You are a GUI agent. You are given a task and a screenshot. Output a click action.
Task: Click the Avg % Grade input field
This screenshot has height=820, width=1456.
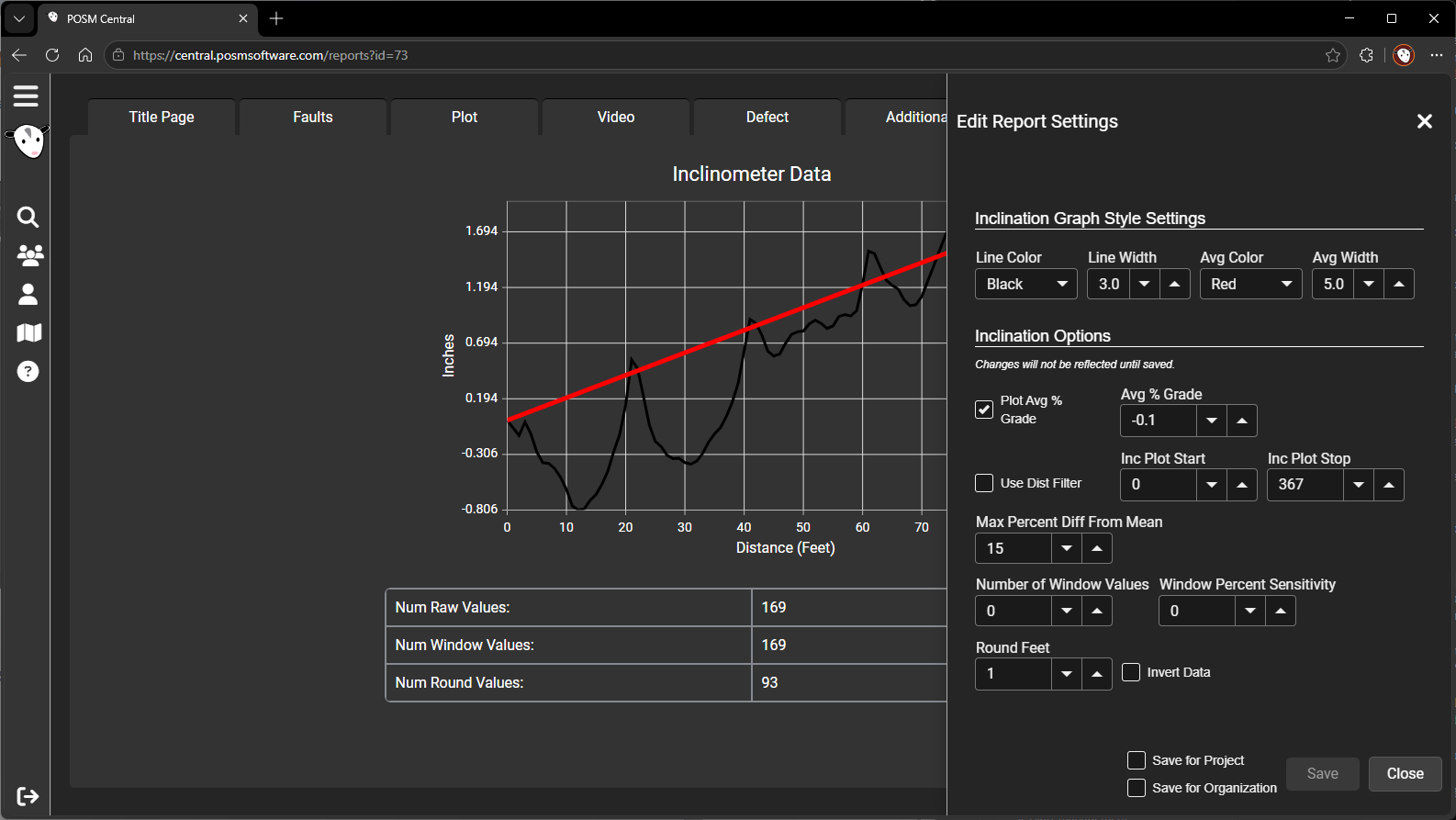(x=1159, y=421)
